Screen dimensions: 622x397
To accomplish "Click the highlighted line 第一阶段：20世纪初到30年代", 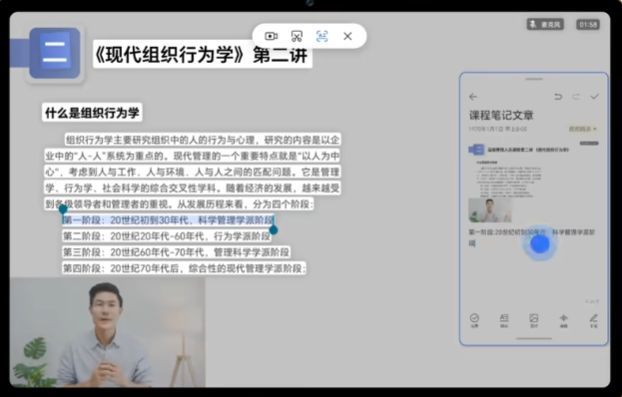I will pos(168,220).
